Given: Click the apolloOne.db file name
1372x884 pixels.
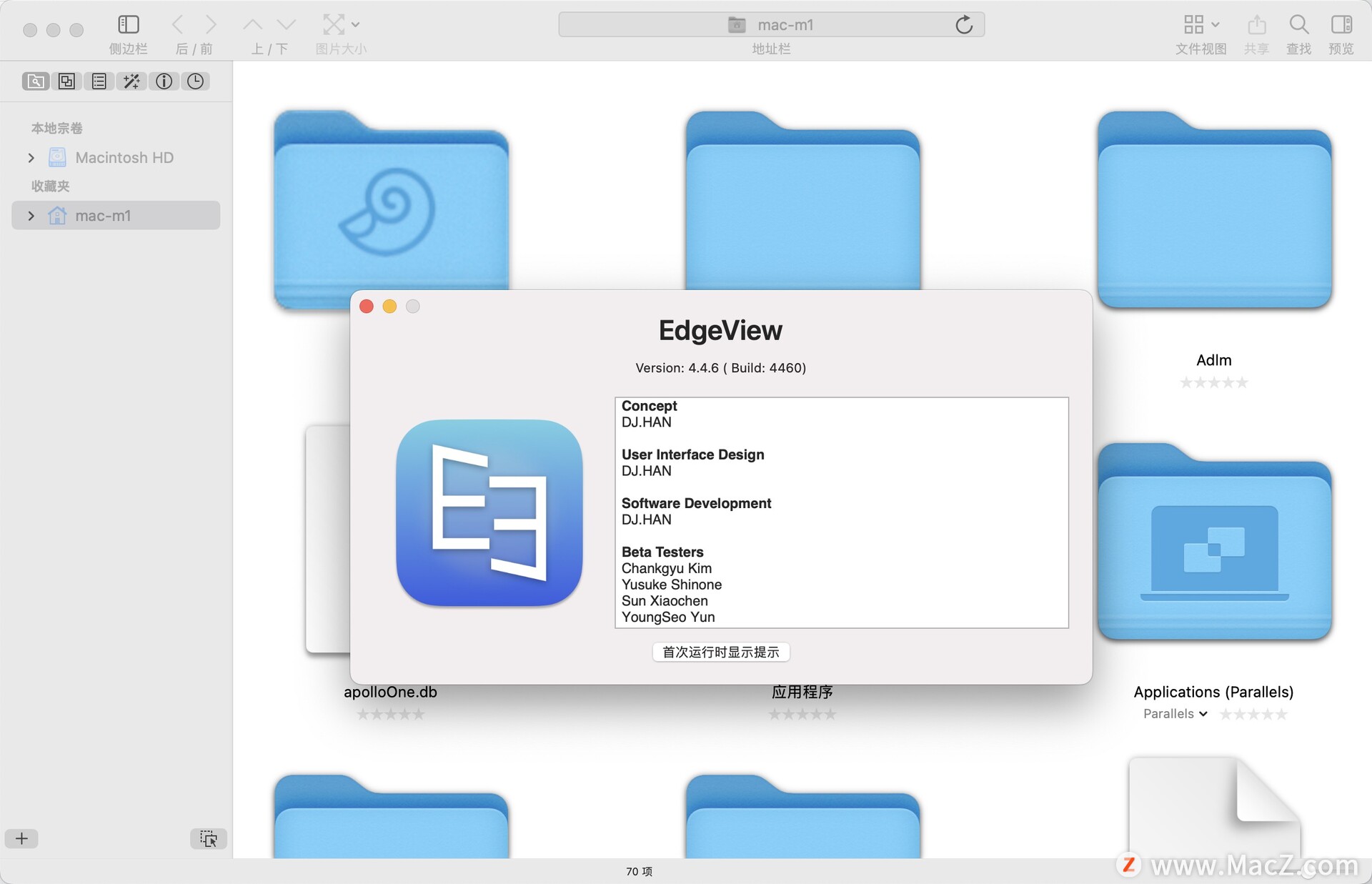Looking at the screenshot, I should pyautogui.click(x=390, y=692).
